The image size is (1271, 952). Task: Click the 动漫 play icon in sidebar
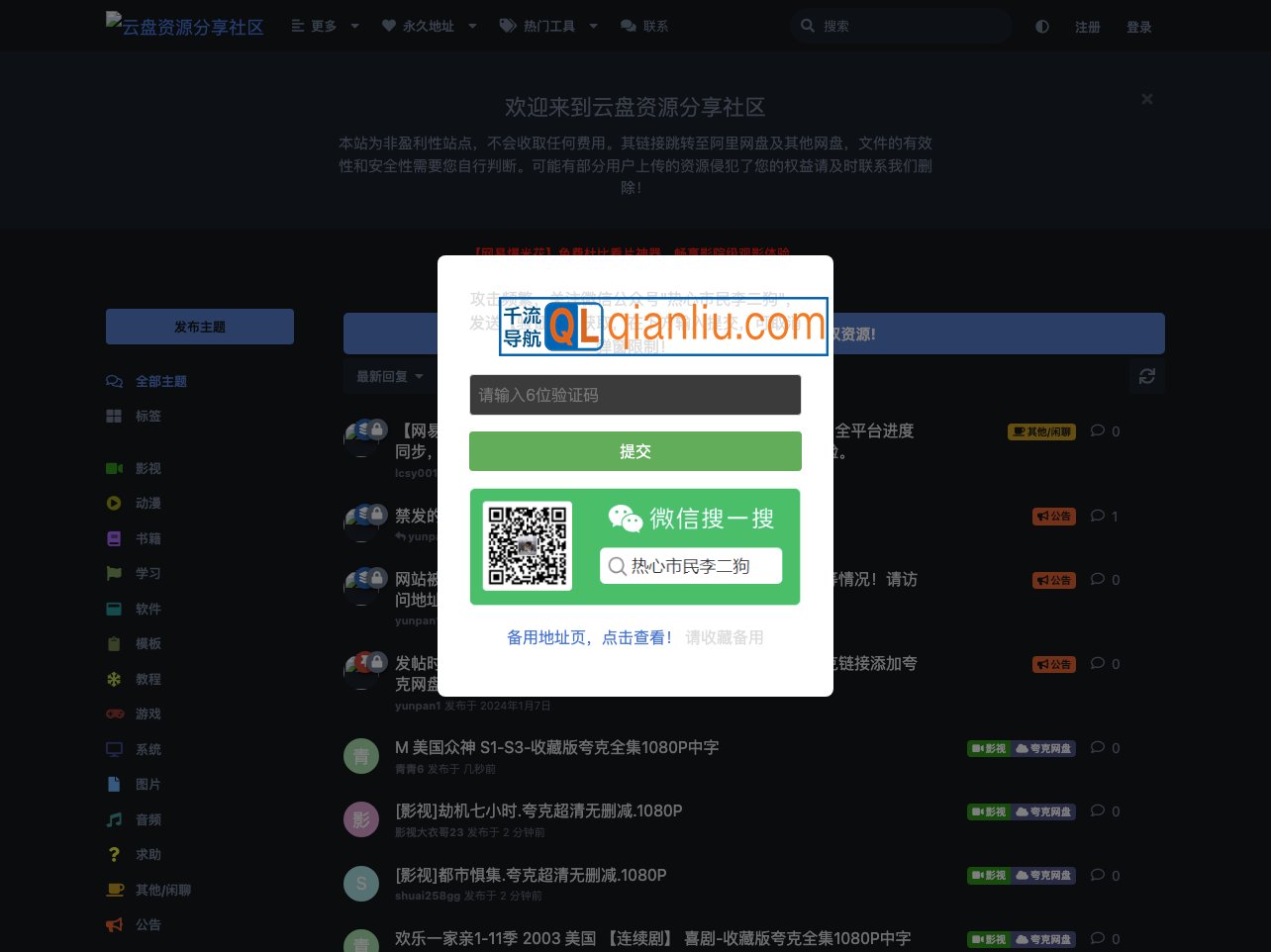(114, 503)
